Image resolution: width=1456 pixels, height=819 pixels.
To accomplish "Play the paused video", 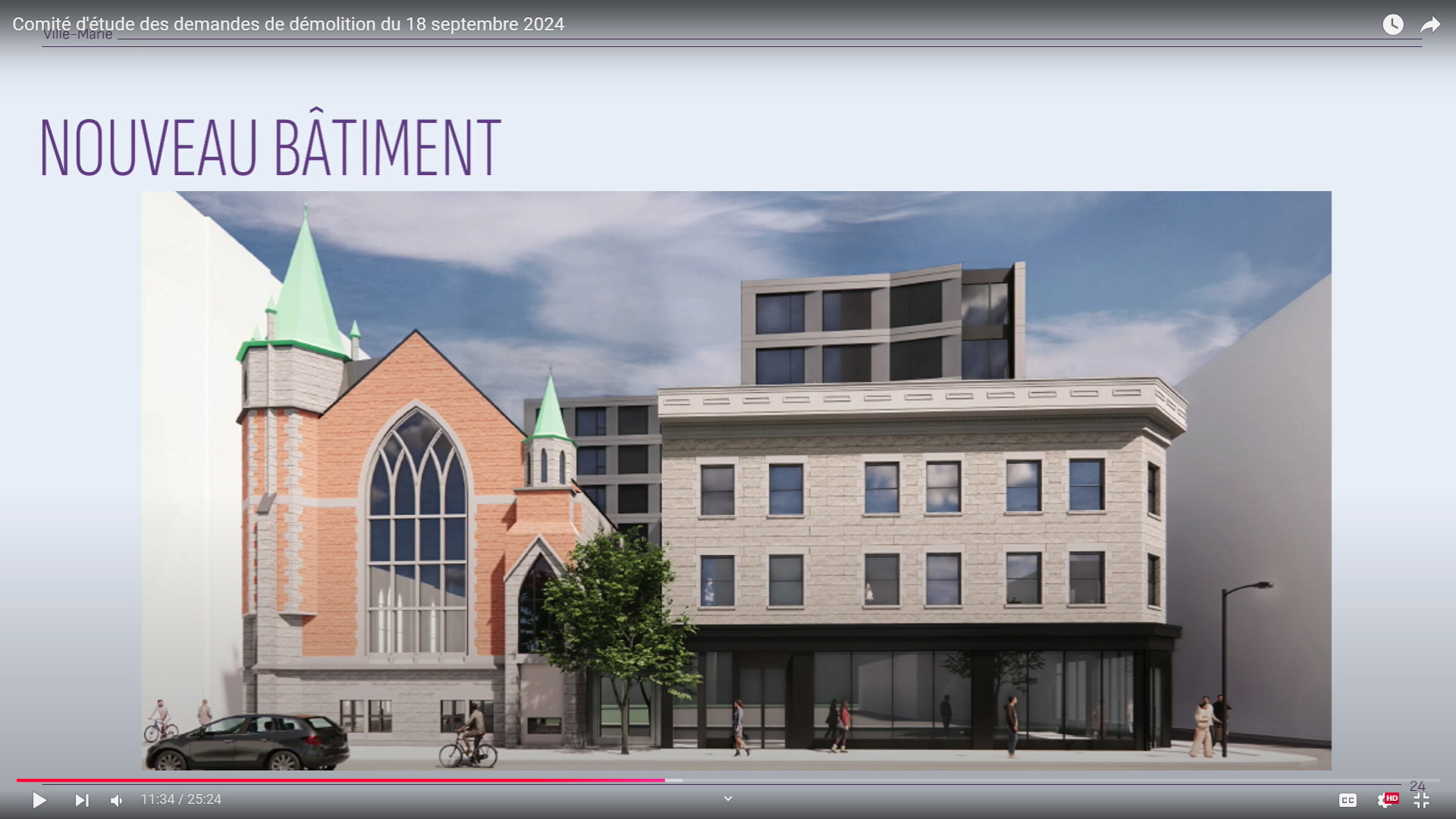I will pyautogui.click(x=39, y=800).
